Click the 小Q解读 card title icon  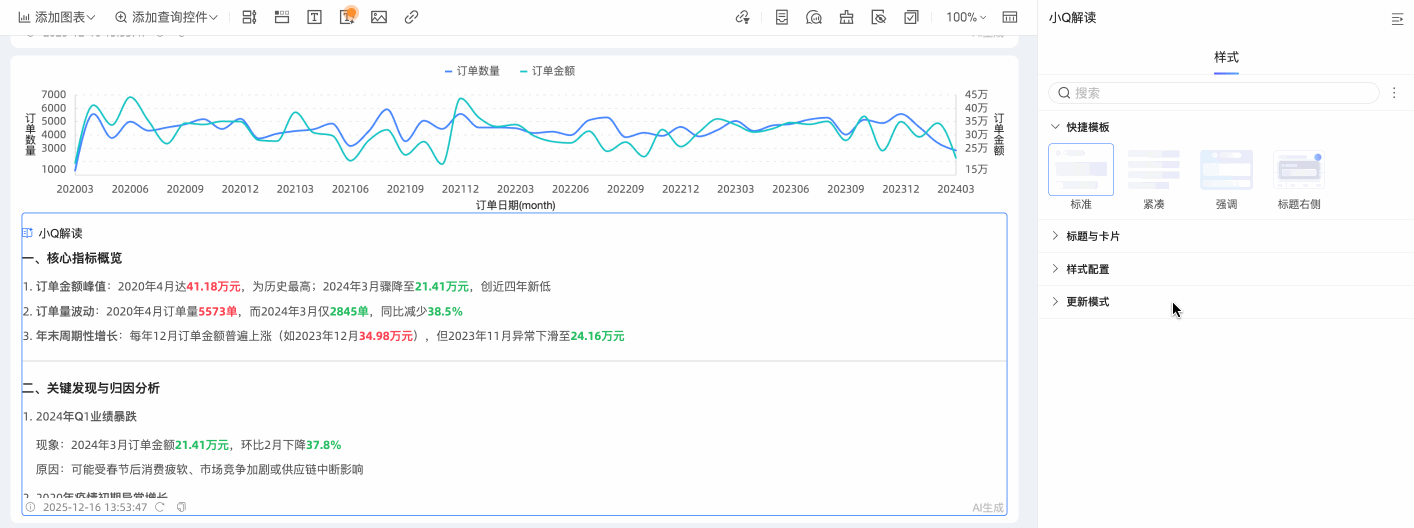[x=28, y=233]
